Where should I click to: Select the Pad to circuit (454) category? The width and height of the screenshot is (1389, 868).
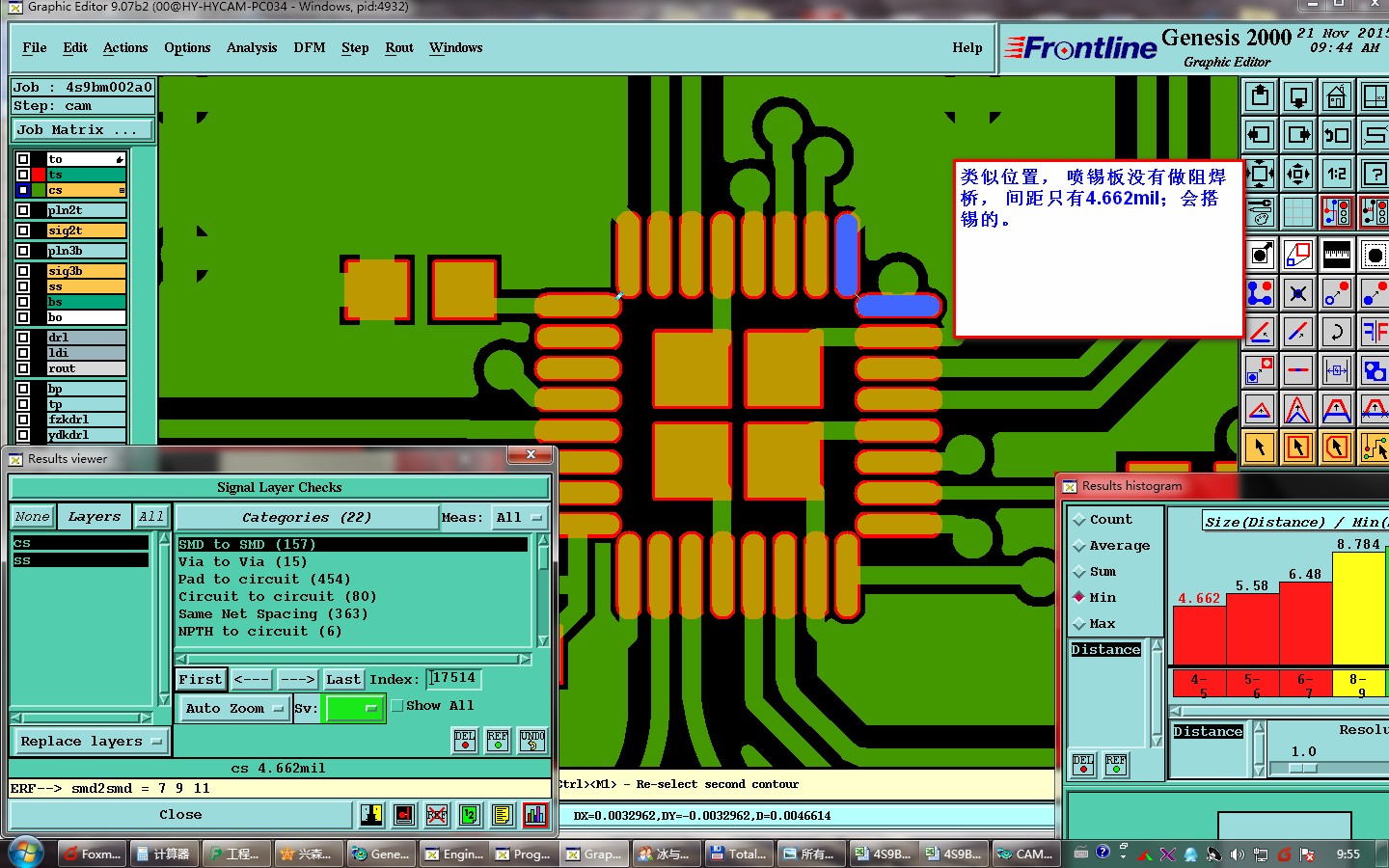point(352,580)
